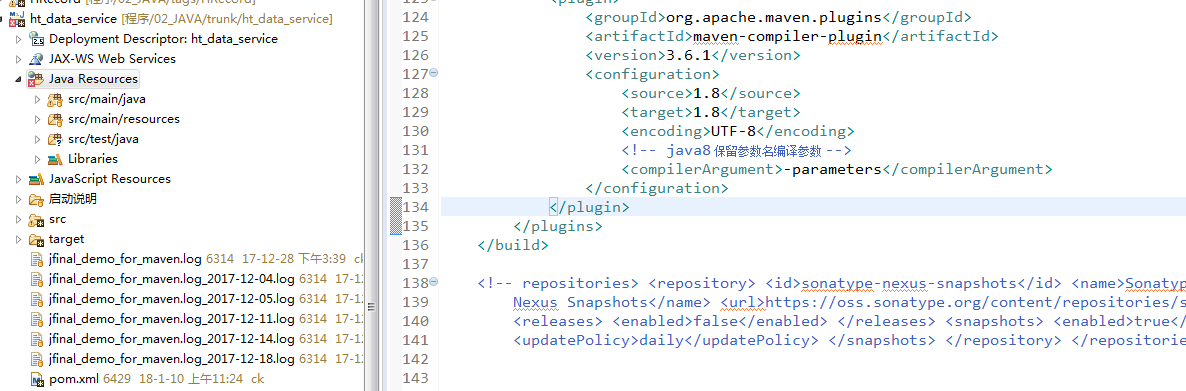This screenshot has height=391, width=1186.
Task: Click the ht_data_service project icon
Action: [17, 17]
